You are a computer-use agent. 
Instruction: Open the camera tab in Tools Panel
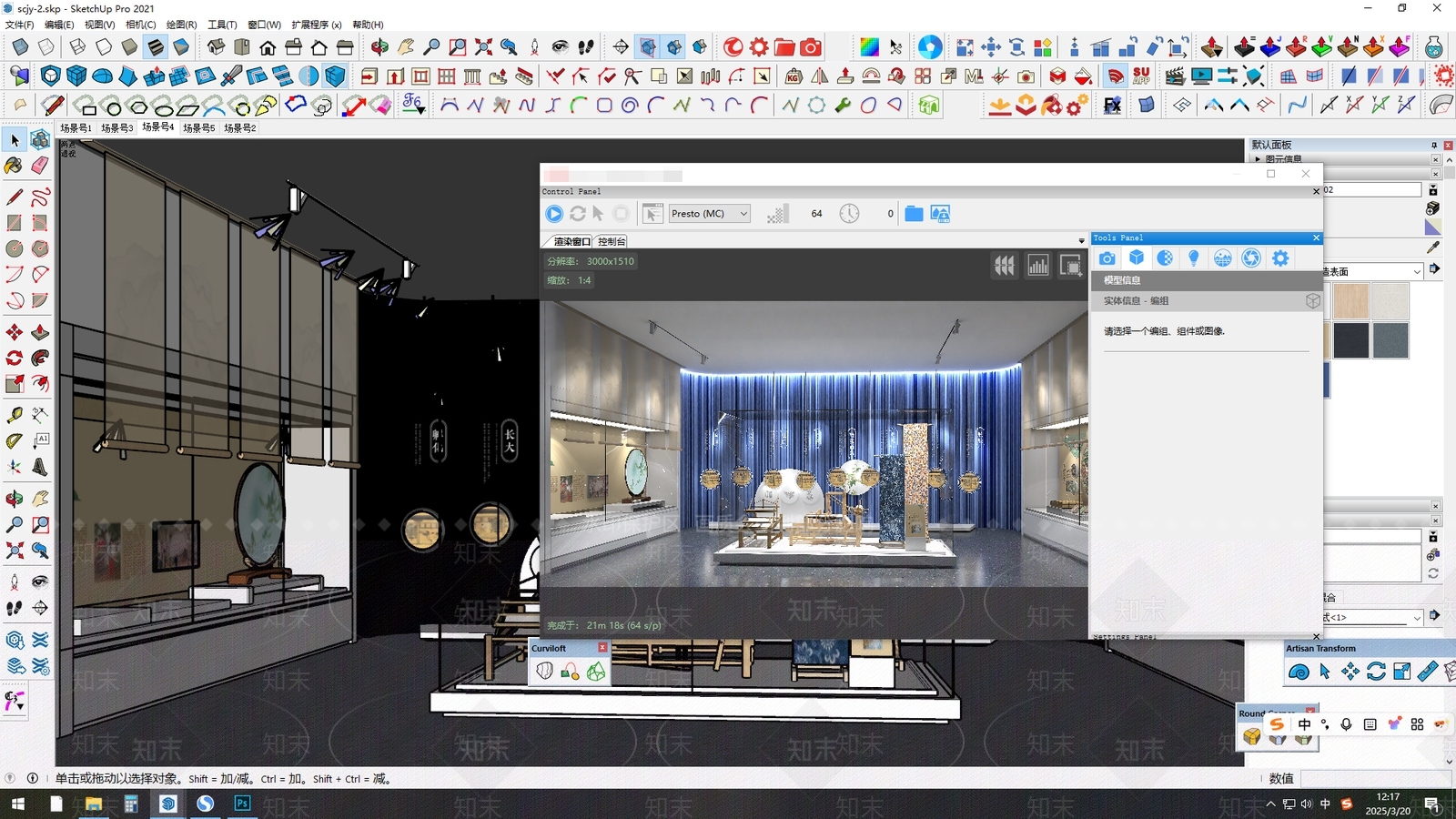click(x=1107, y=258)
